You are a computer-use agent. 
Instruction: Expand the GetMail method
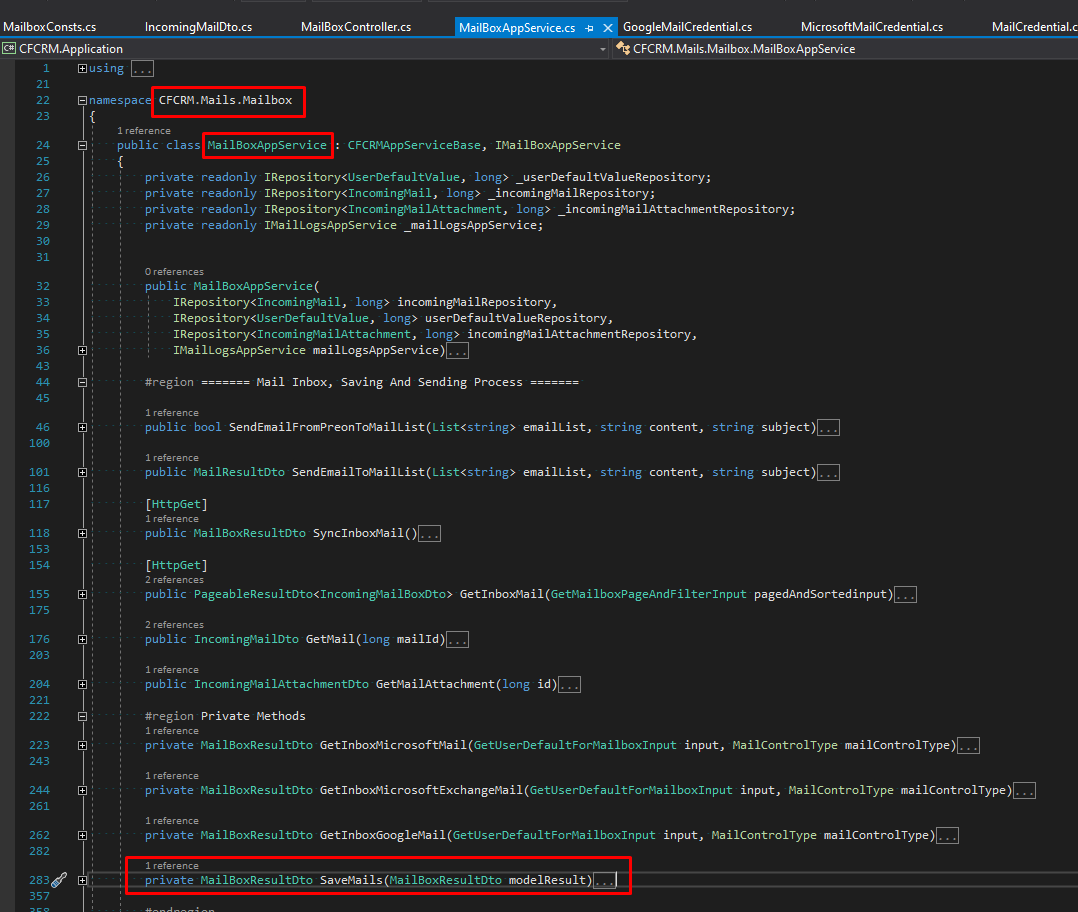(82, 639)
